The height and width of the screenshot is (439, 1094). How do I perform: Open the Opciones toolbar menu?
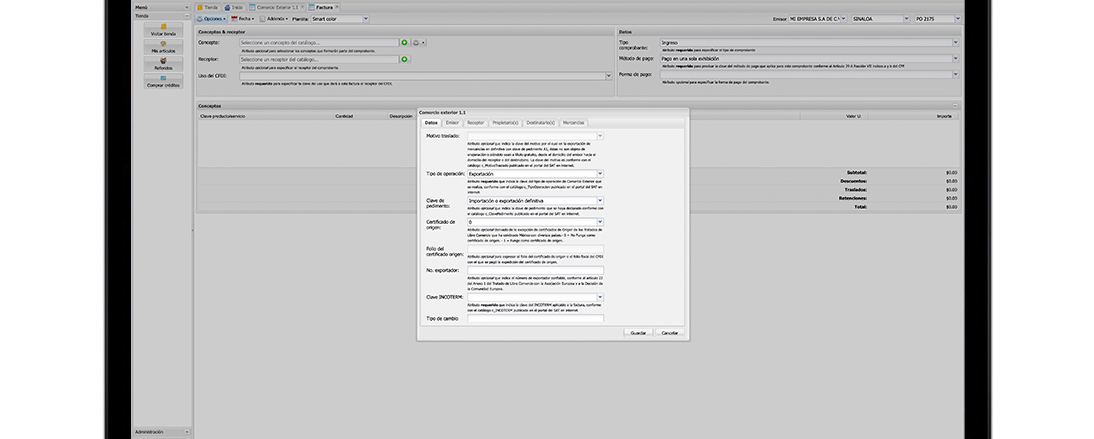coord(211,18)
